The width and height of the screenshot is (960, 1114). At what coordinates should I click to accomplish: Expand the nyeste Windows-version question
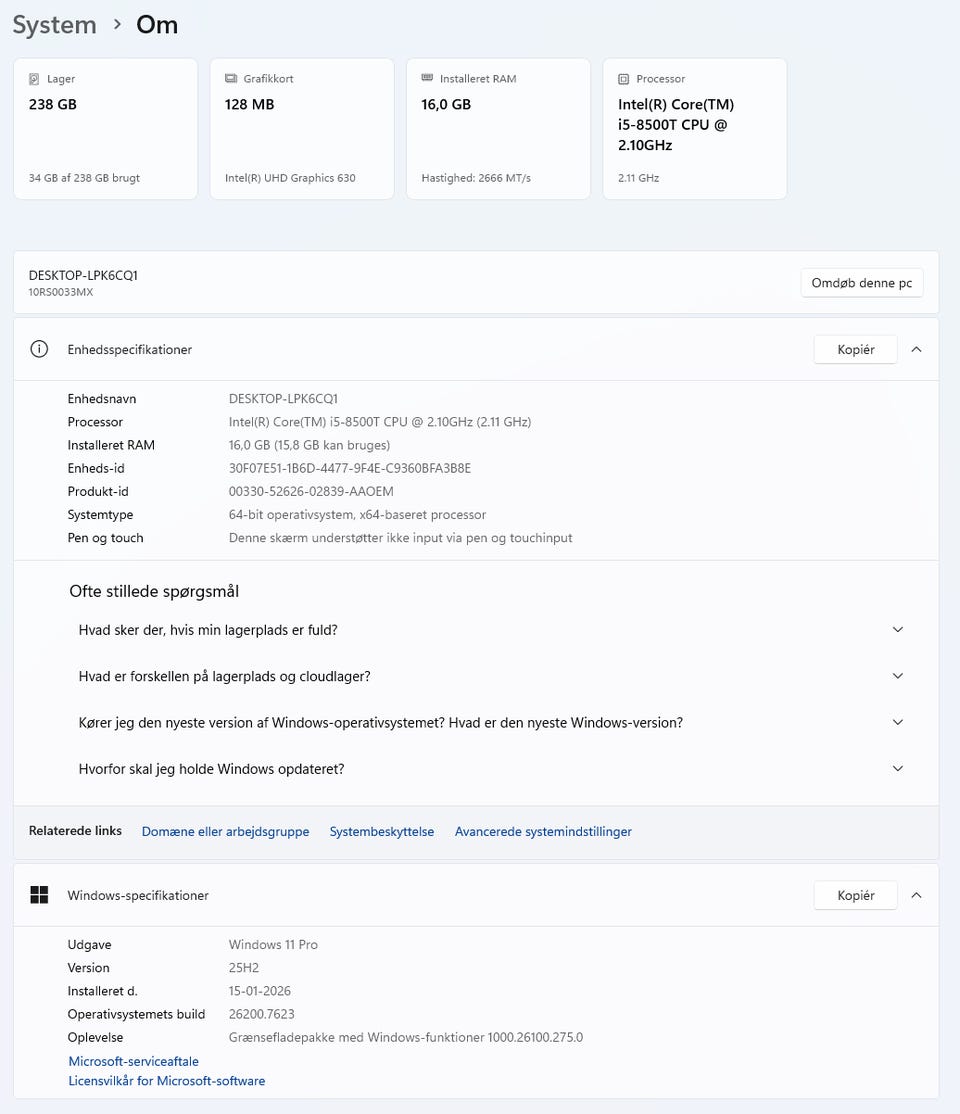[897, 722]
